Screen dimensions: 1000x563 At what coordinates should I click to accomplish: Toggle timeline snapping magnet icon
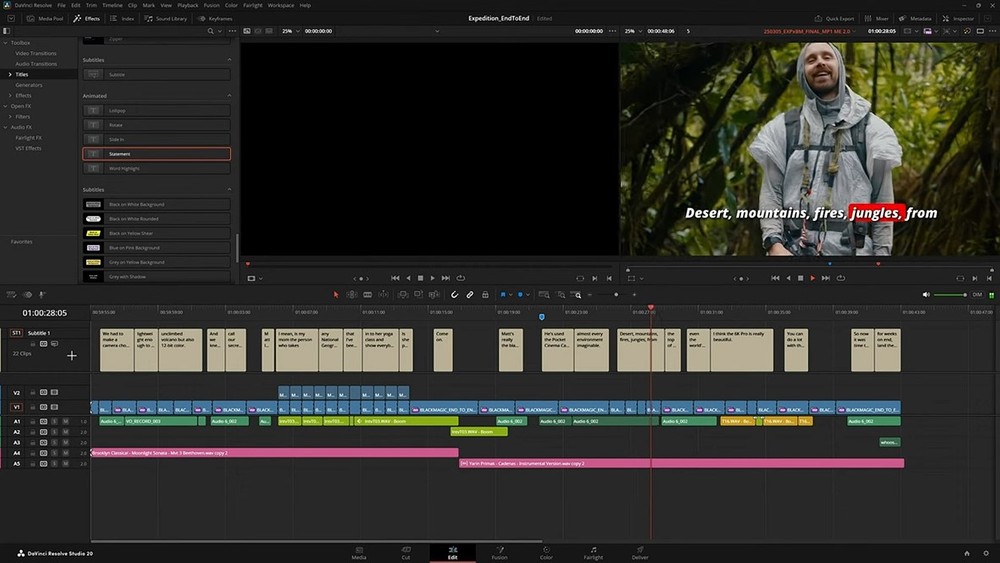point(455,295)
